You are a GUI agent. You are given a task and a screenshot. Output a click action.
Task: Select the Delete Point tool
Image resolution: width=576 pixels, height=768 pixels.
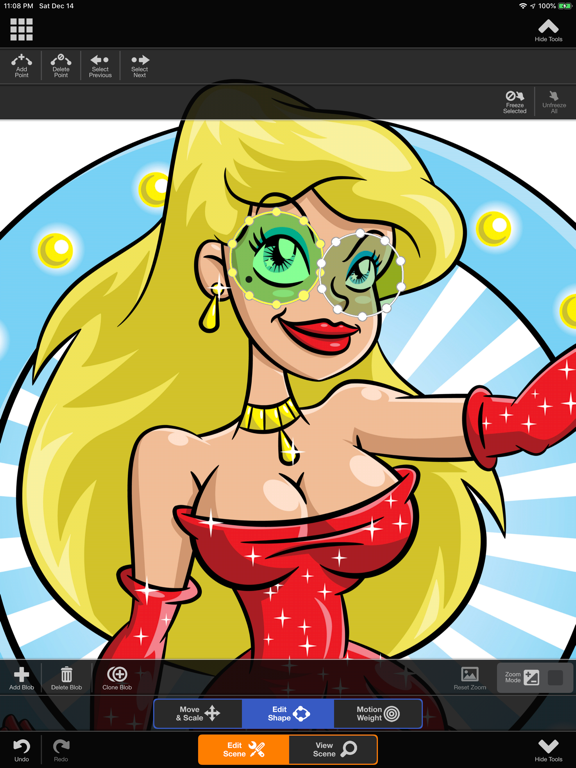coord(61,66)
